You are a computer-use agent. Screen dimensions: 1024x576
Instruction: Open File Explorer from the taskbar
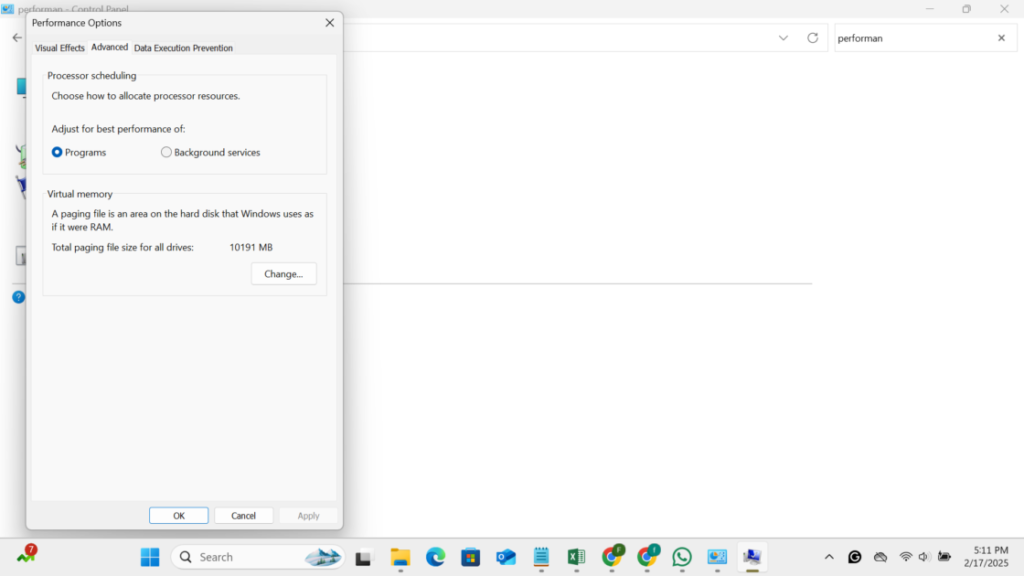(400, 557)
